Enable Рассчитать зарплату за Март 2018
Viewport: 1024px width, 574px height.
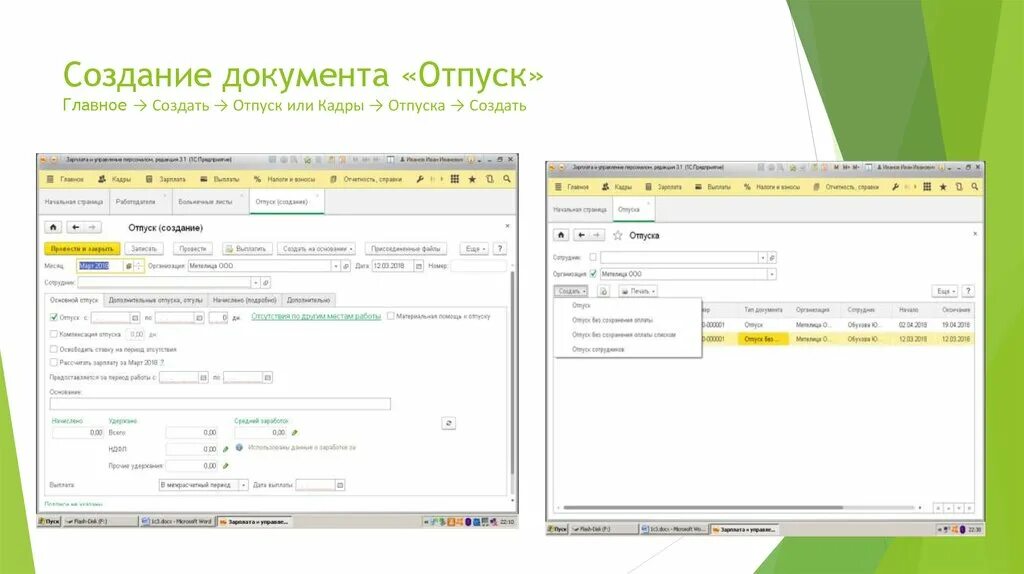[x=54, y=362]
